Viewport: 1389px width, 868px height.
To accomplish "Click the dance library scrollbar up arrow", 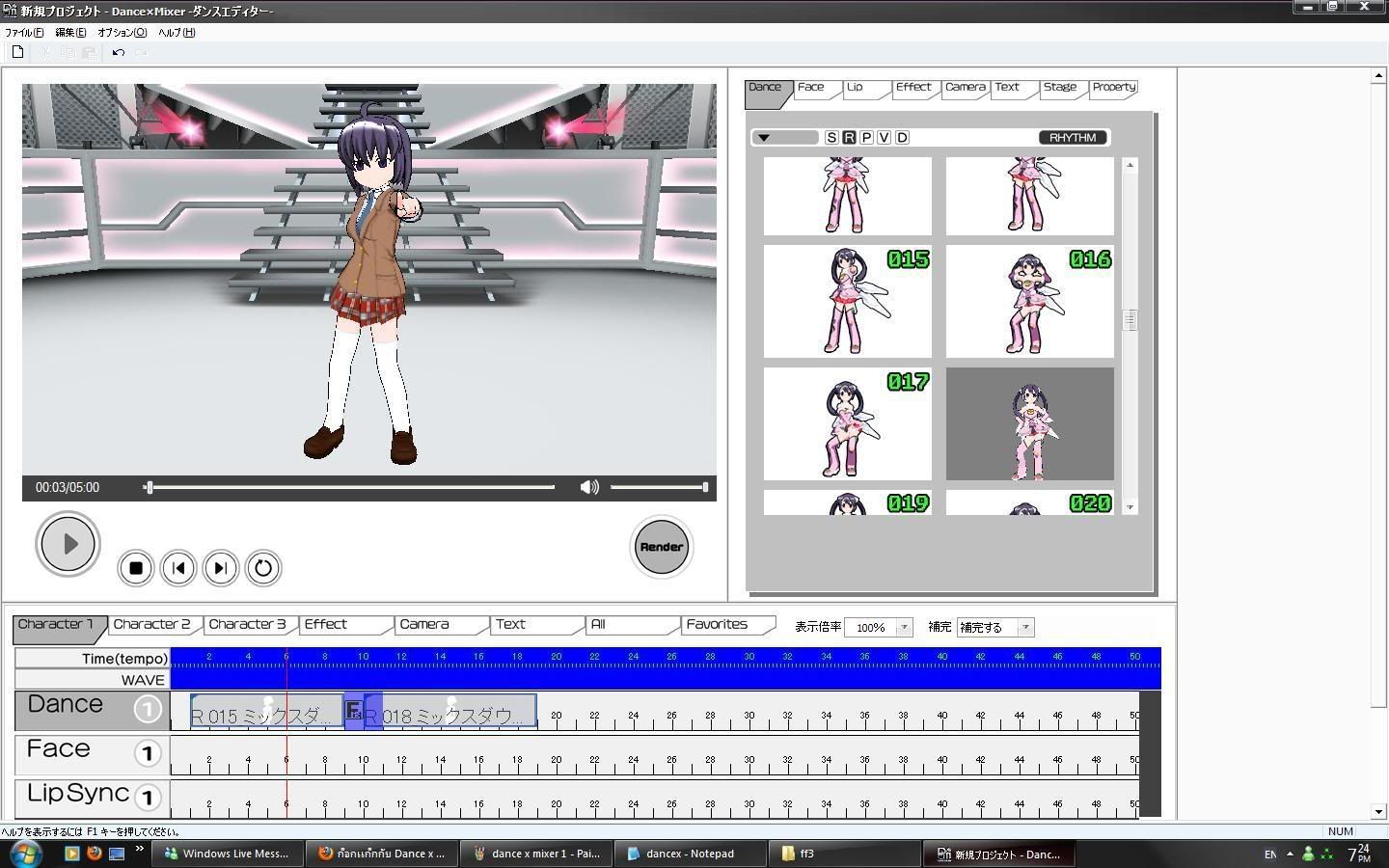I will [1130, 166].
